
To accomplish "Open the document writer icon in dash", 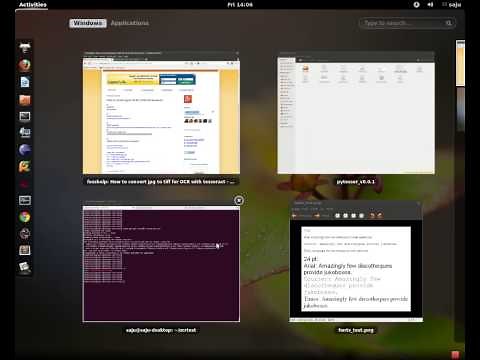I will [25, 82].
